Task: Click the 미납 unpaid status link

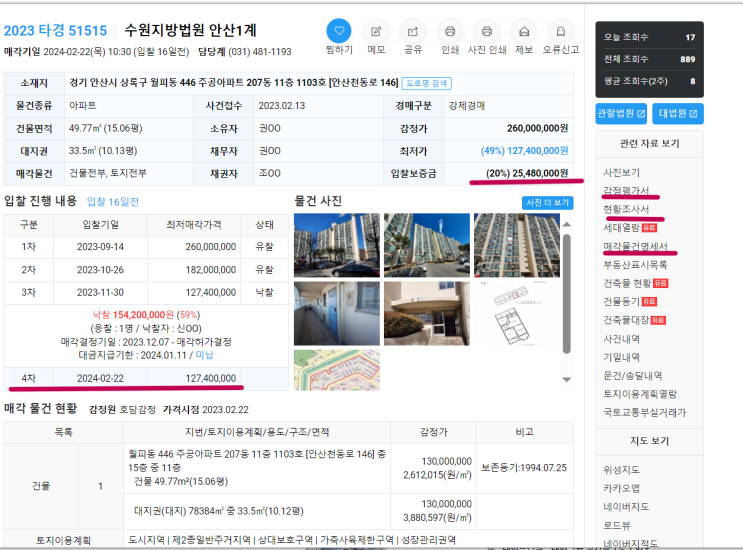Action: point(205,355)
